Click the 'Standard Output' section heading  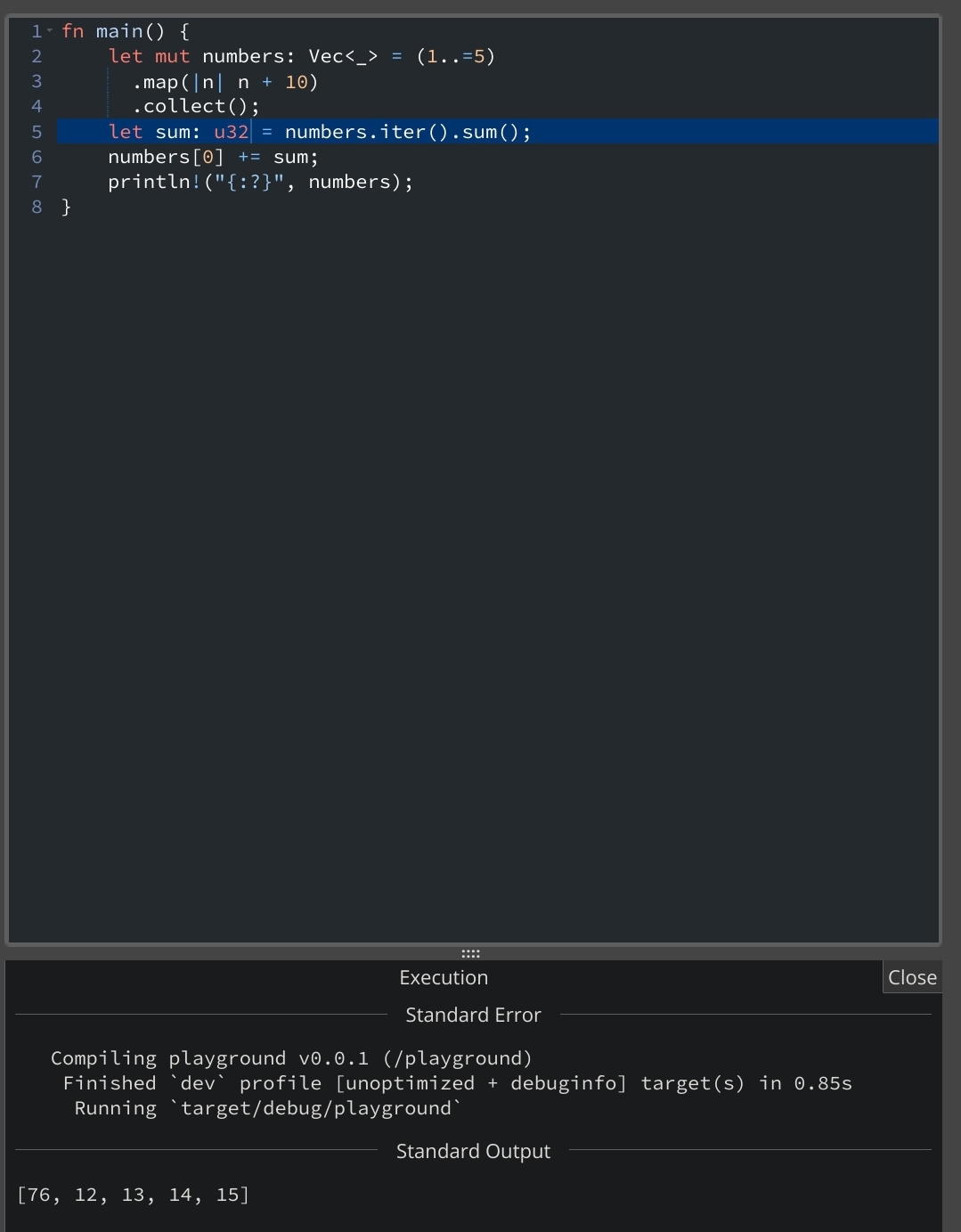[x=473, y=1151]
